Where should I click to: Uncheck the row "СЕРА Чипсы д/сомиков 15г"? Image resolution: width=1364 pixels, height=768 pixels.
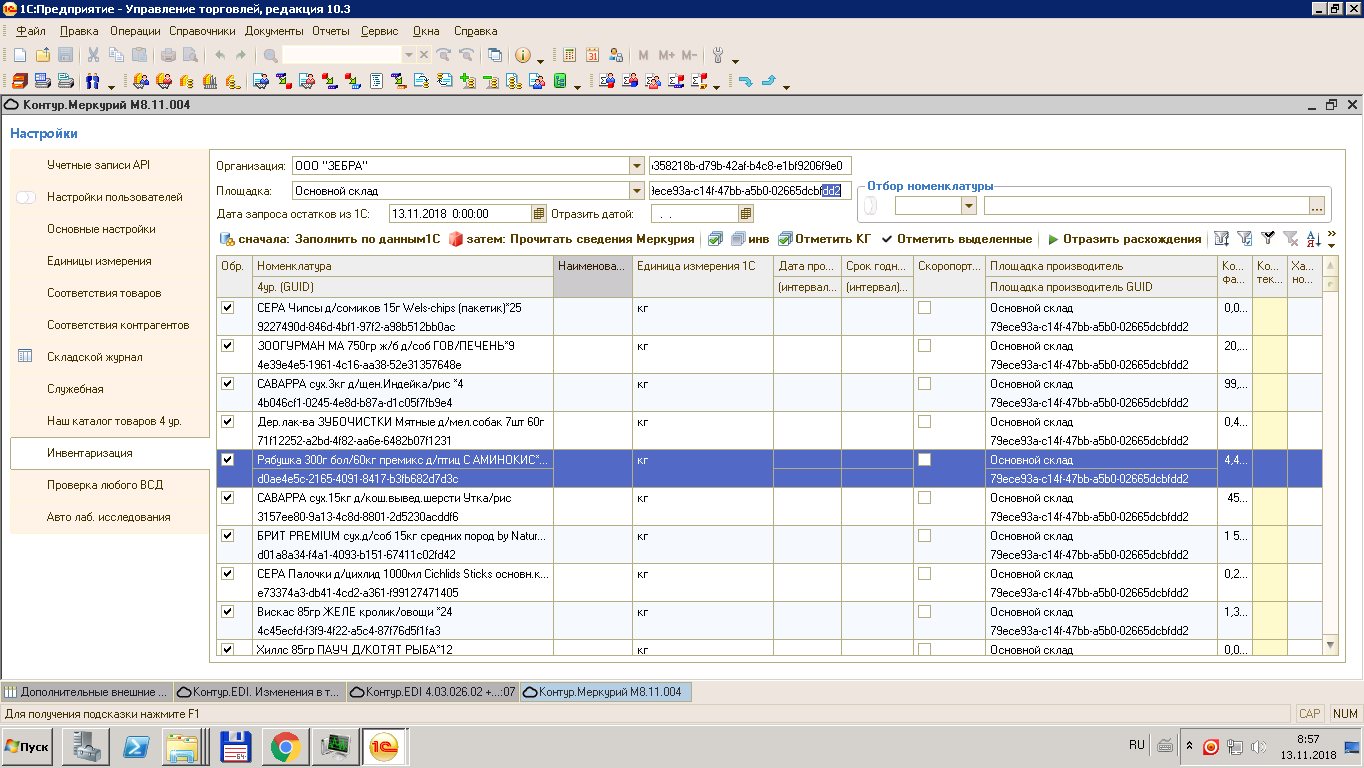(228, 307)
